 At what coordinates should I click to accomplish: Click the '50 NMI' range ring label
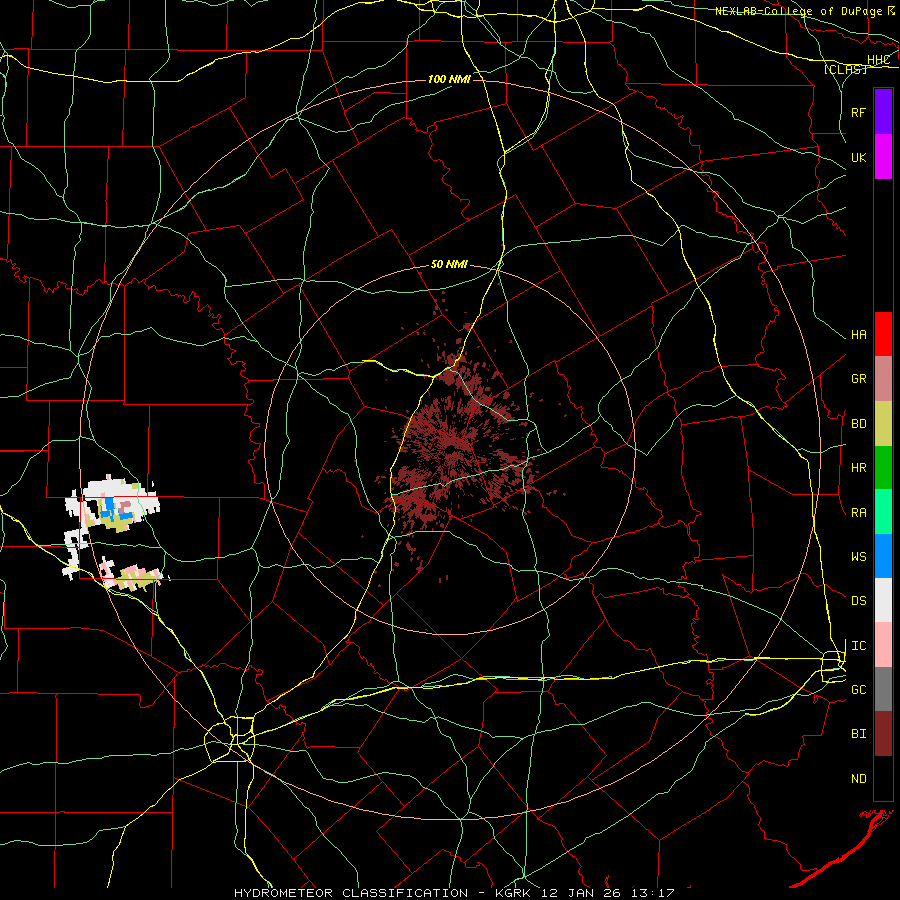(x=449, y=264)
